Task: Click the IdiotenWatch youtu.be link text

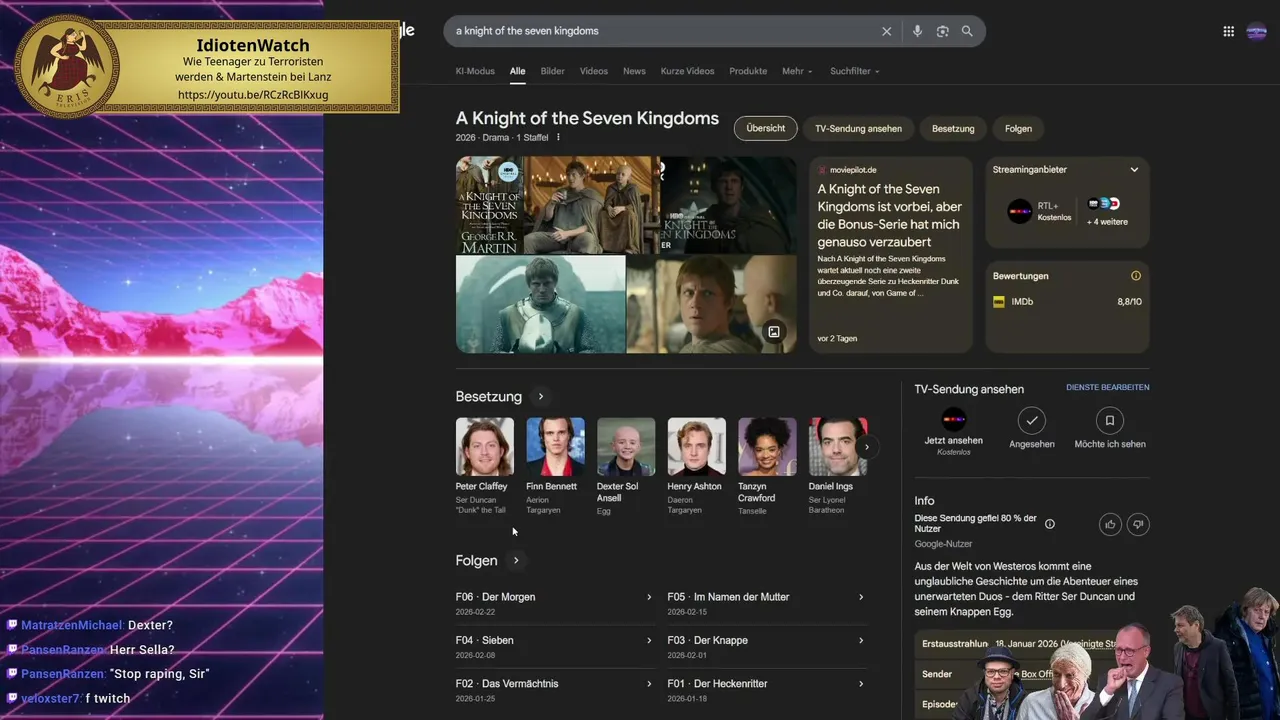Action: (253, 95)
